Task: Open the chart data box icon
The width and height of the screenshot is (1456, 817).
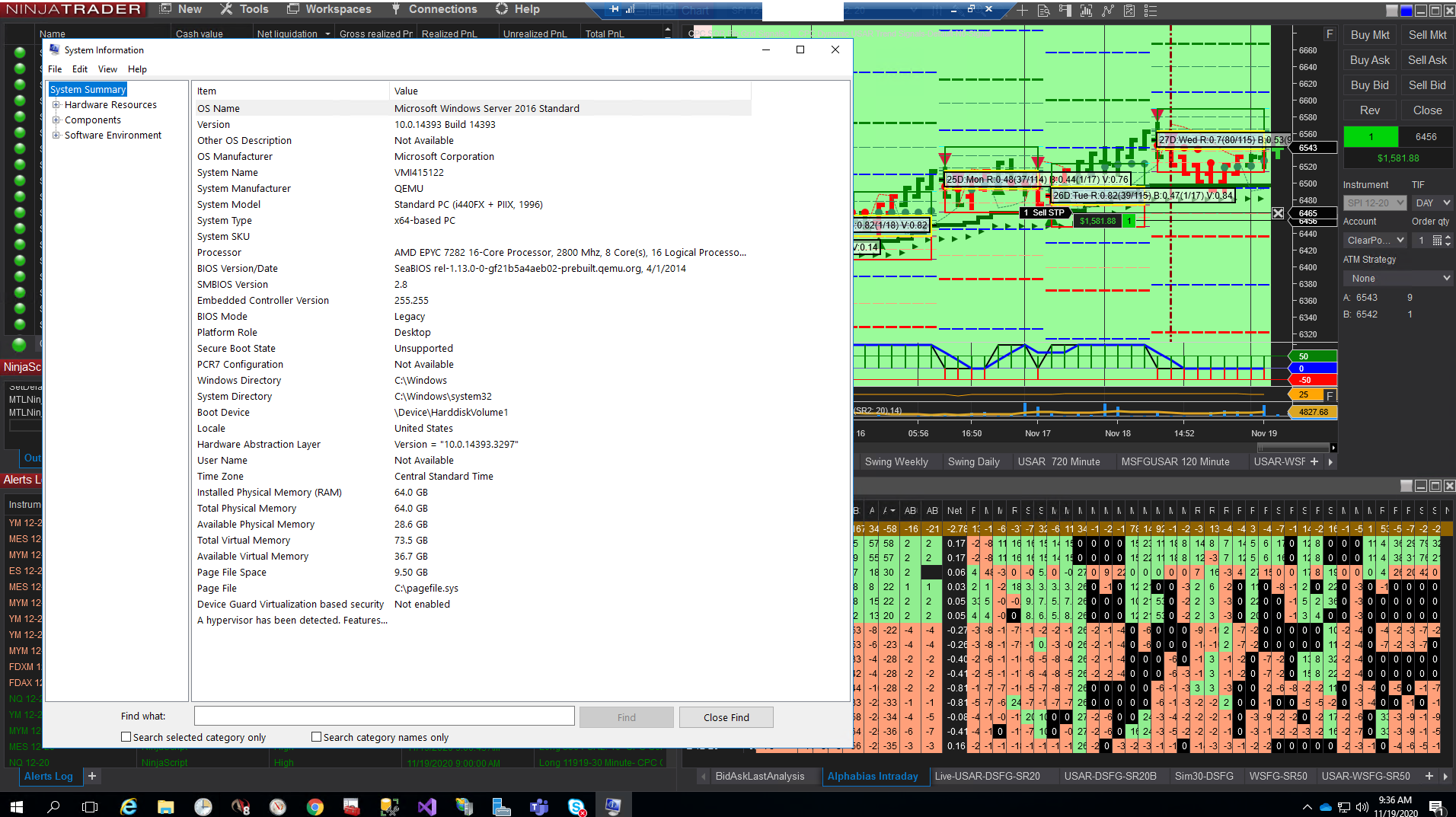Action: coord(1043,11)
